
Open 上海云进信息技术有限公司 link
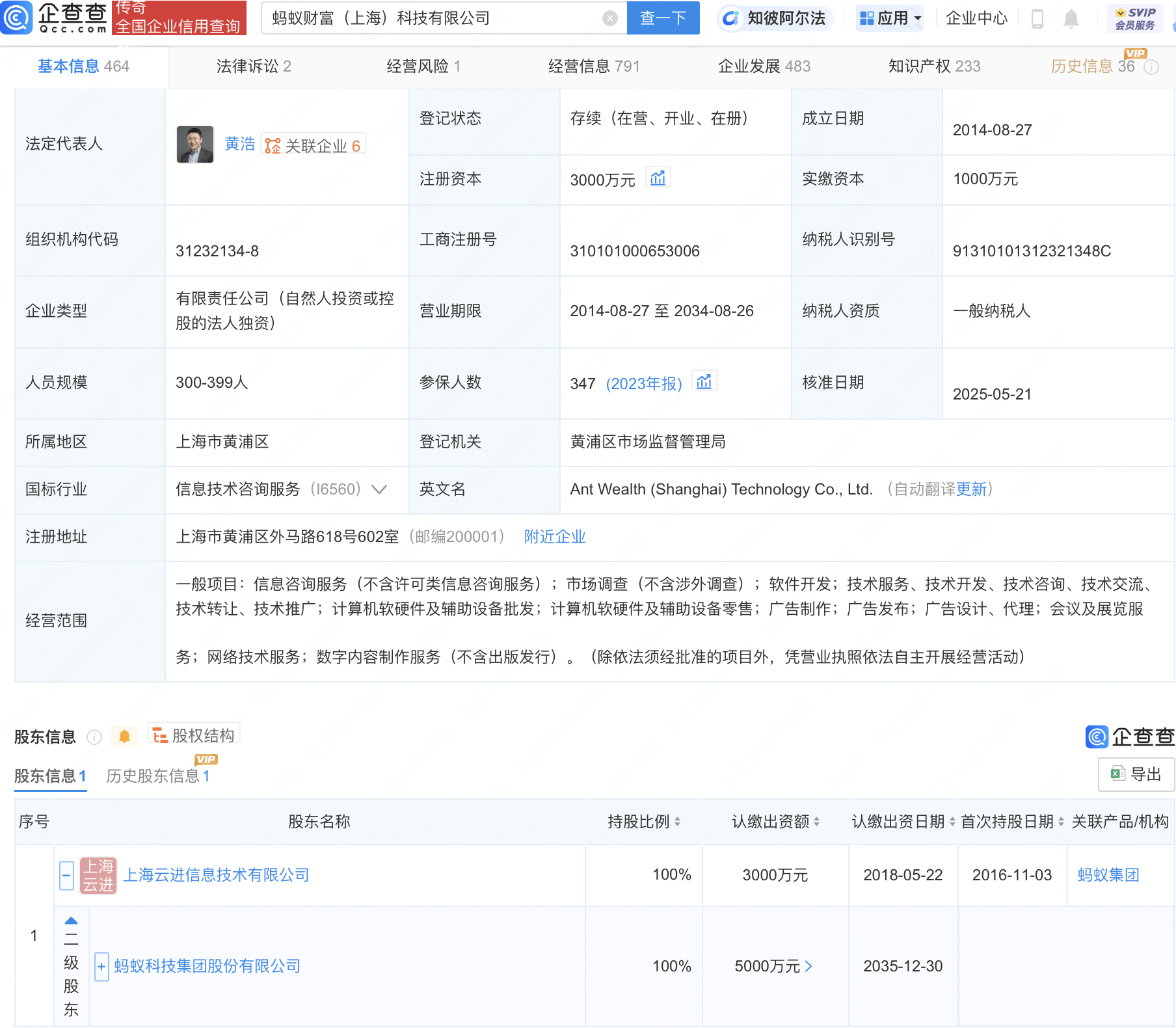(216, 875)
